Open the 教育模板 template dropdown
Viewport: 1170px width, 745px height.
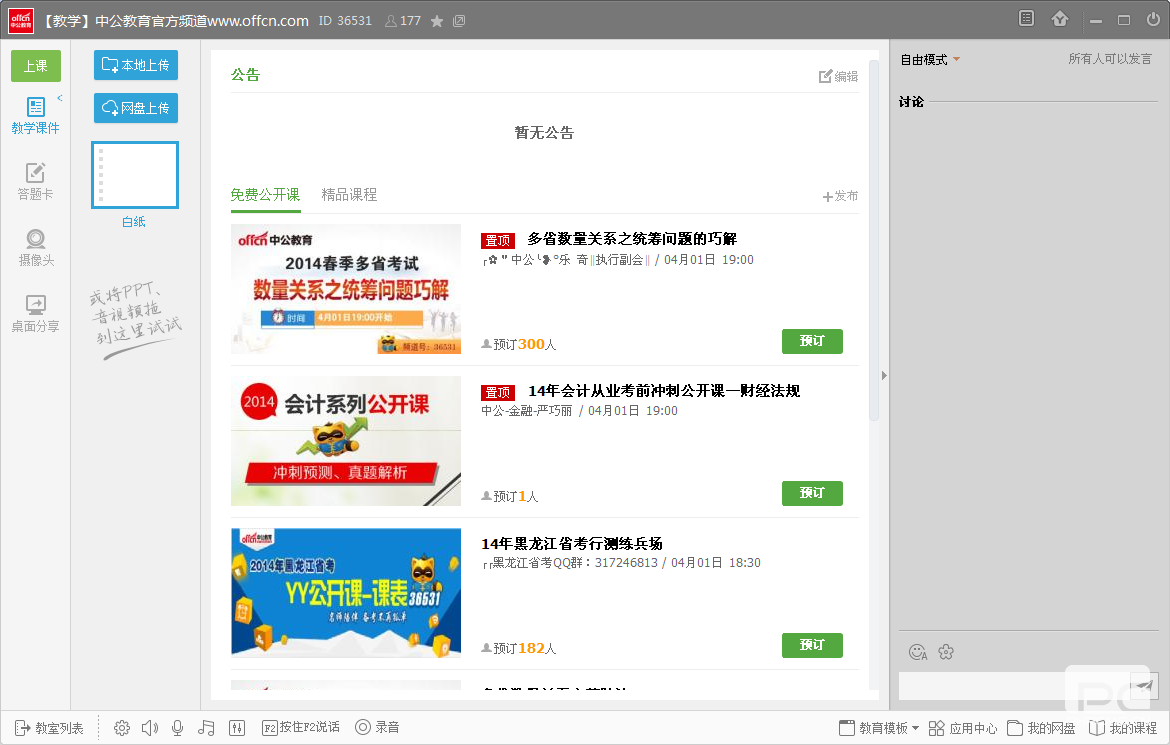coord(878,728)
